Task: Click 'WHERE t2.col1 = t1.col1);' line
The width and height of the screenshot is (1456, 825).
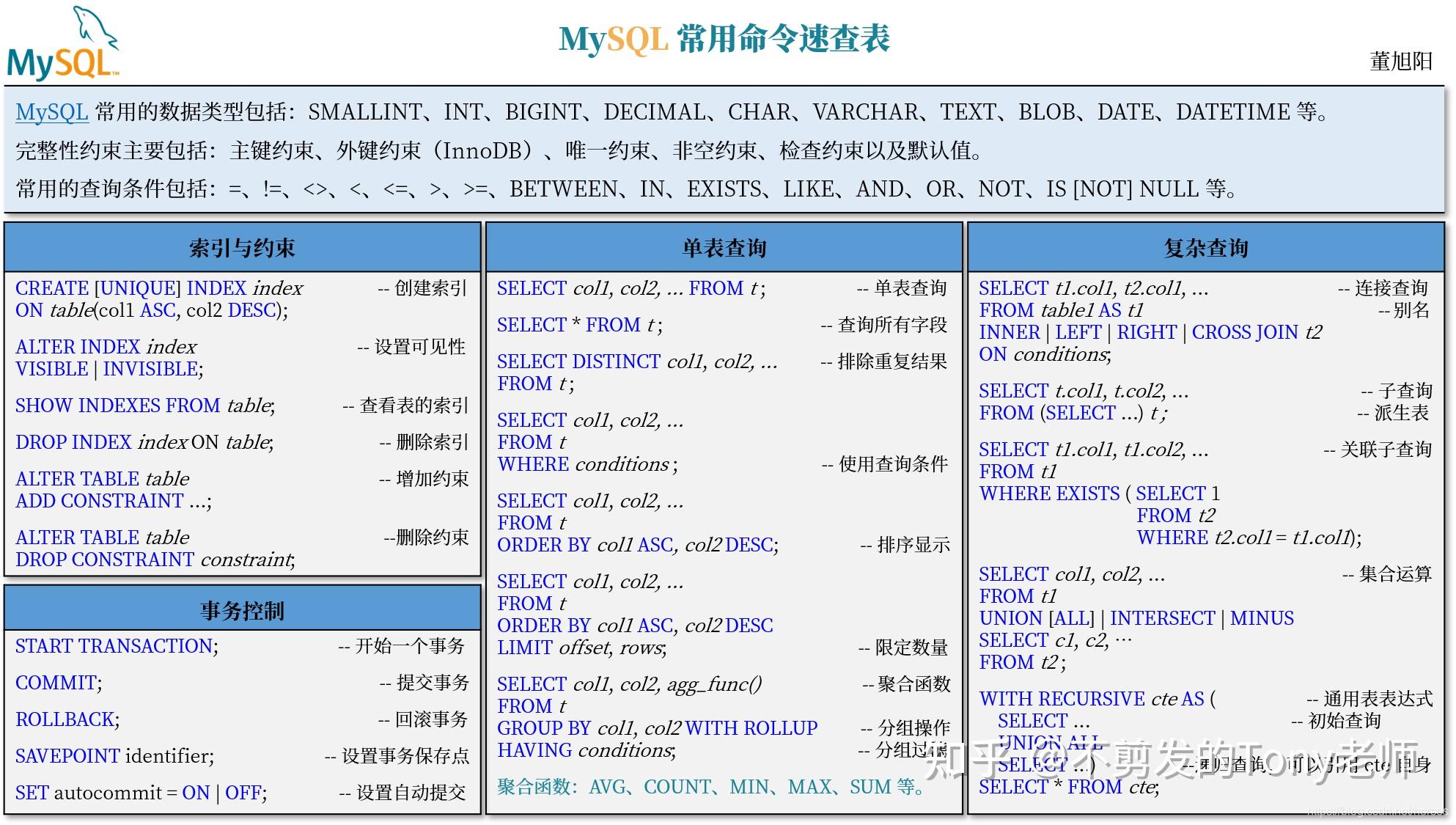Action: (1249, 538)
